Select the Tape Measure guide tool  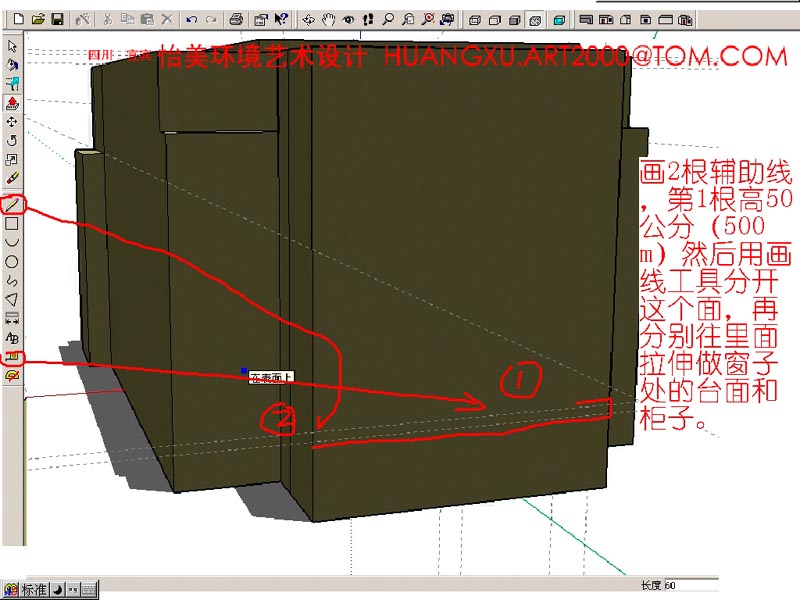click(x=12, y=357)
